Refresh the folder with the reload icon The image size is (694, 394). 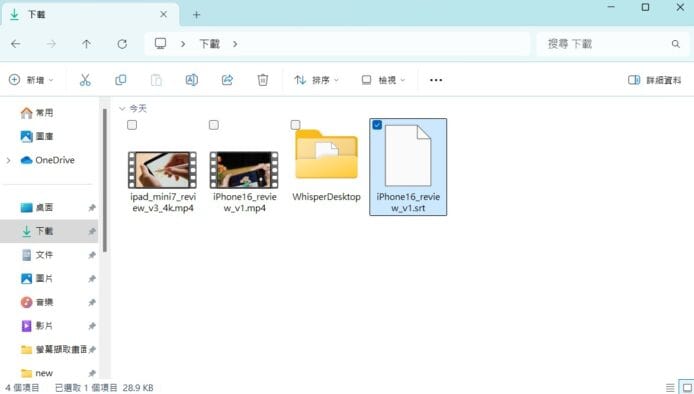(122, 44)
